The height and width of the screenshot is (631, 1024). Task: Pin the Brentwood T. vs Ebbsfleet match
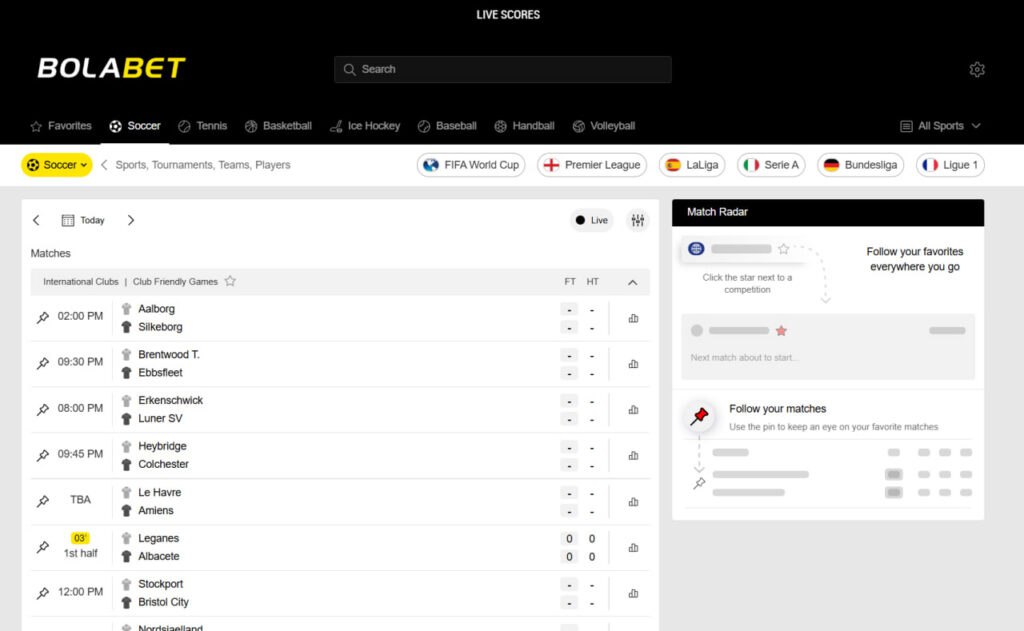43,363
